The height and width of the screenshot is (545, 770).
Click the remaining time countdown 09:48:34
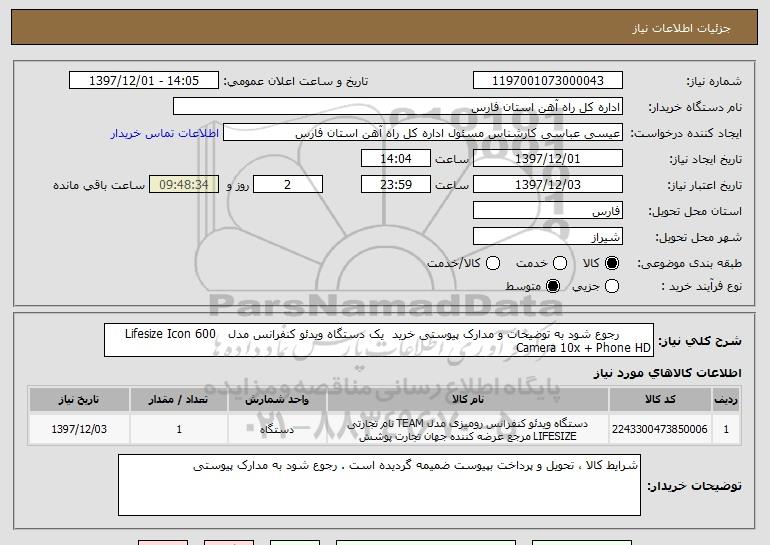[x=184, y=185]
